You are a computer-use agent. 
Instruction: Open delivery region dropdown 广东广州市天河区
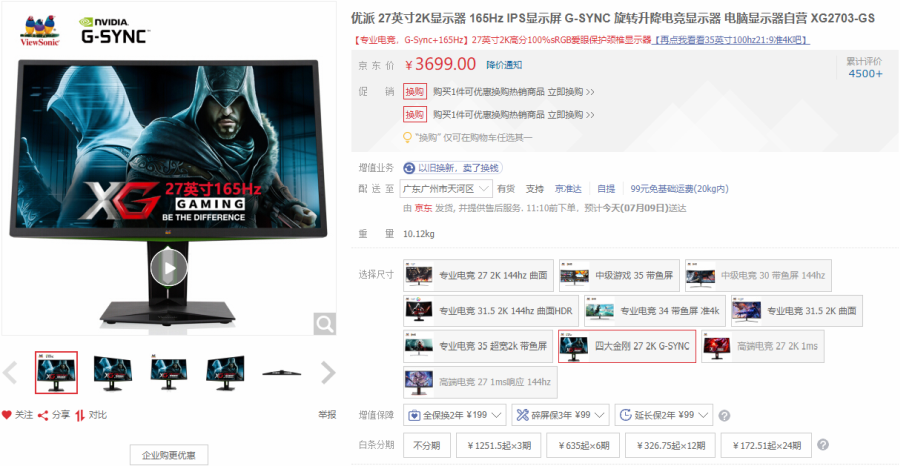[x=445, y=188]
